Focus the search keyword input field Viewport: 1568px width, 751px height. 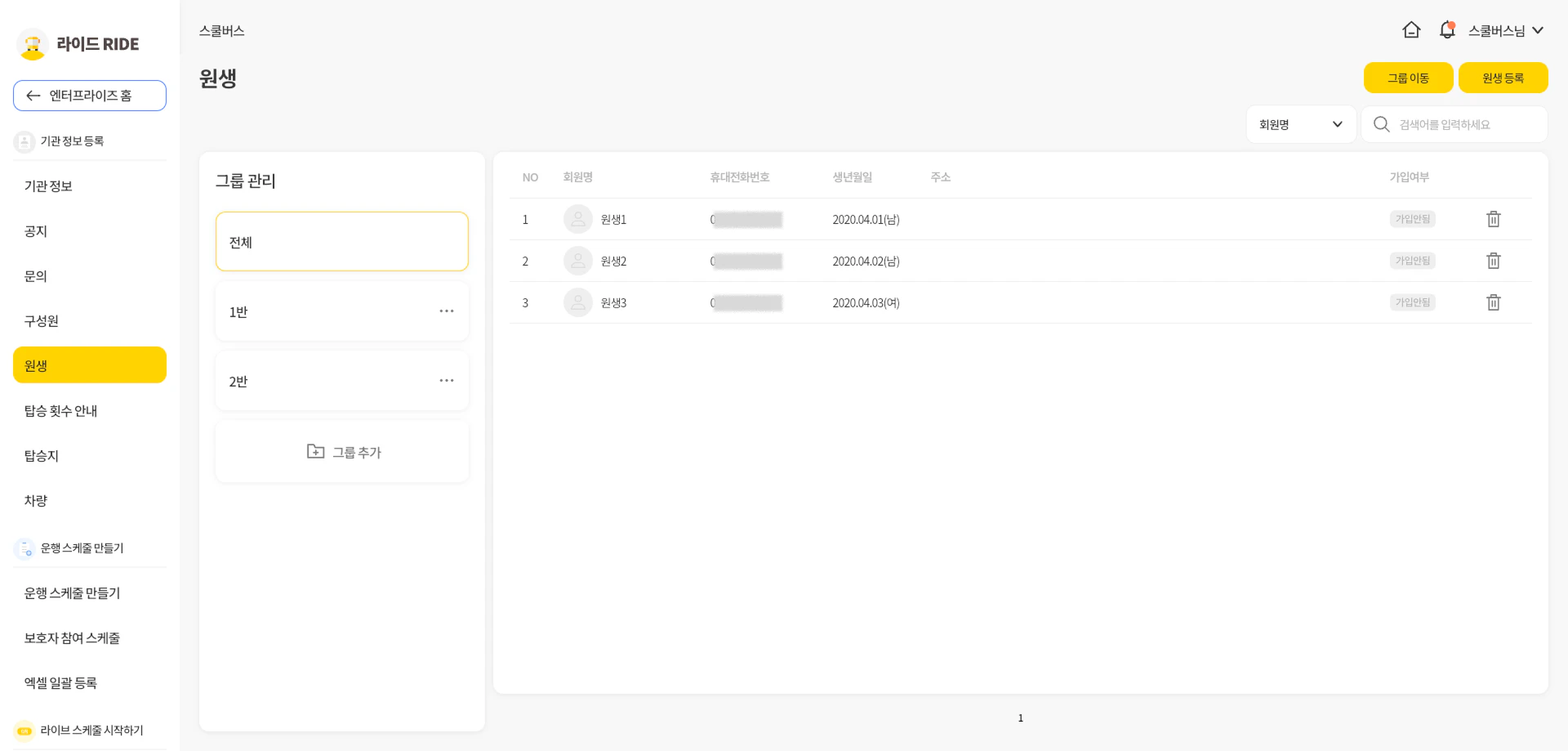pos(1468,124)
